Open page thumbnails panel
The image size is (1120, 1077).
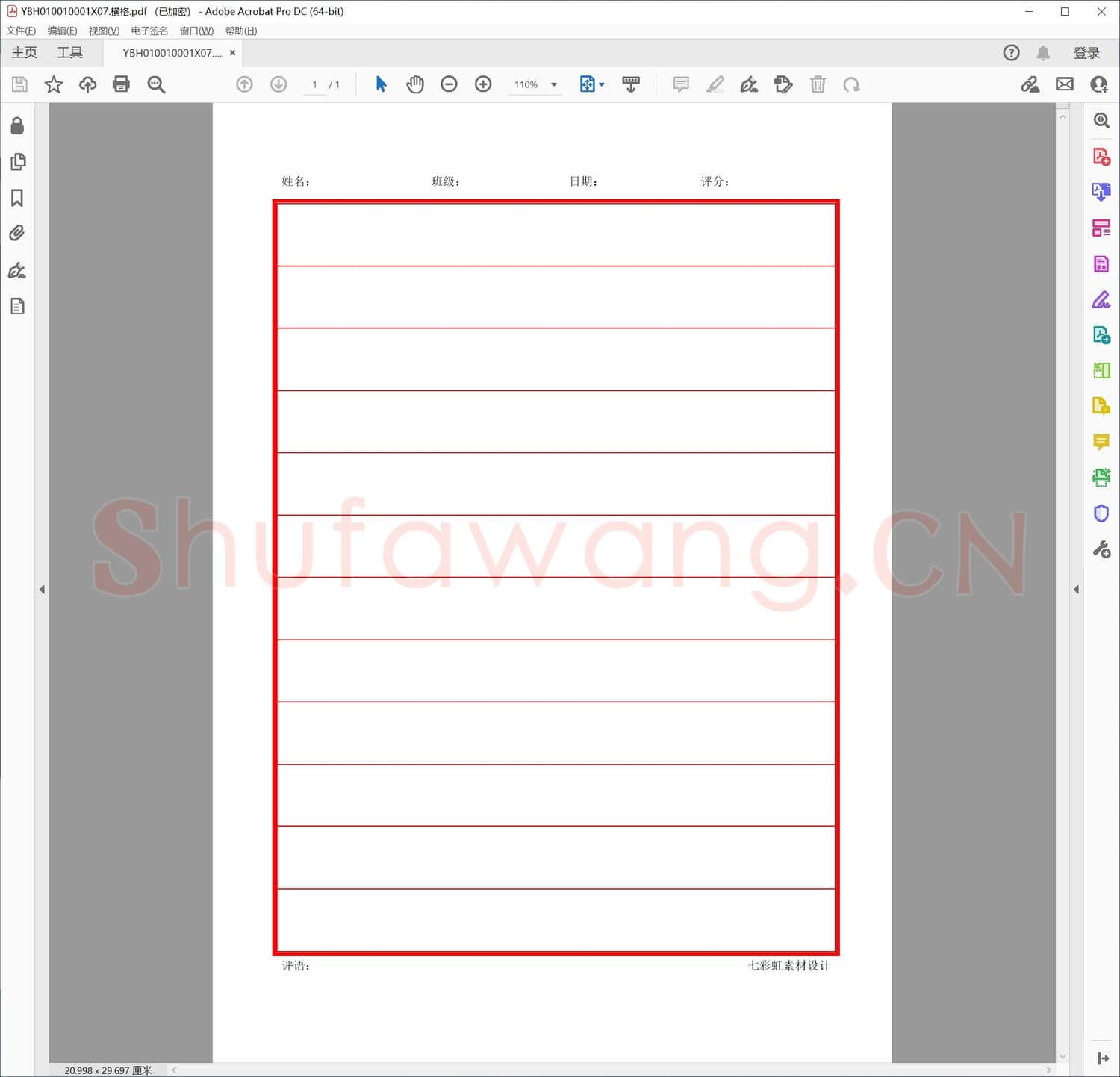pyautogui.click(x=18, y=161)
